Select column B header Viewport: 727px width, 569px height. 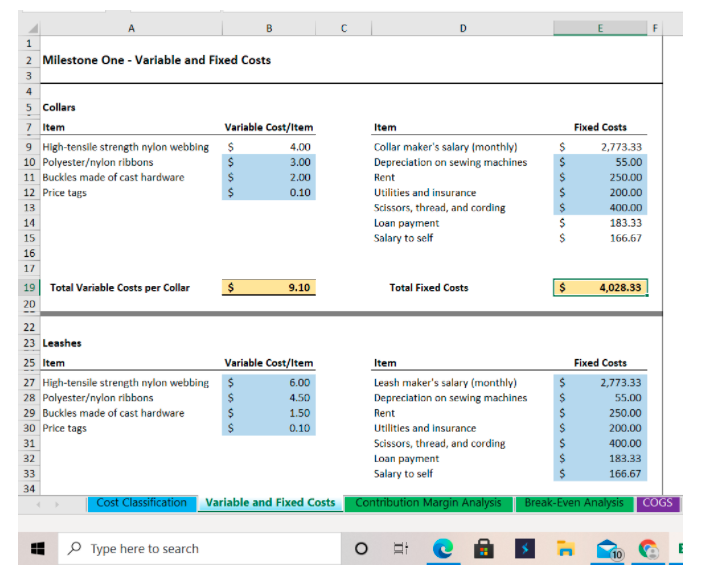point(269,28)
